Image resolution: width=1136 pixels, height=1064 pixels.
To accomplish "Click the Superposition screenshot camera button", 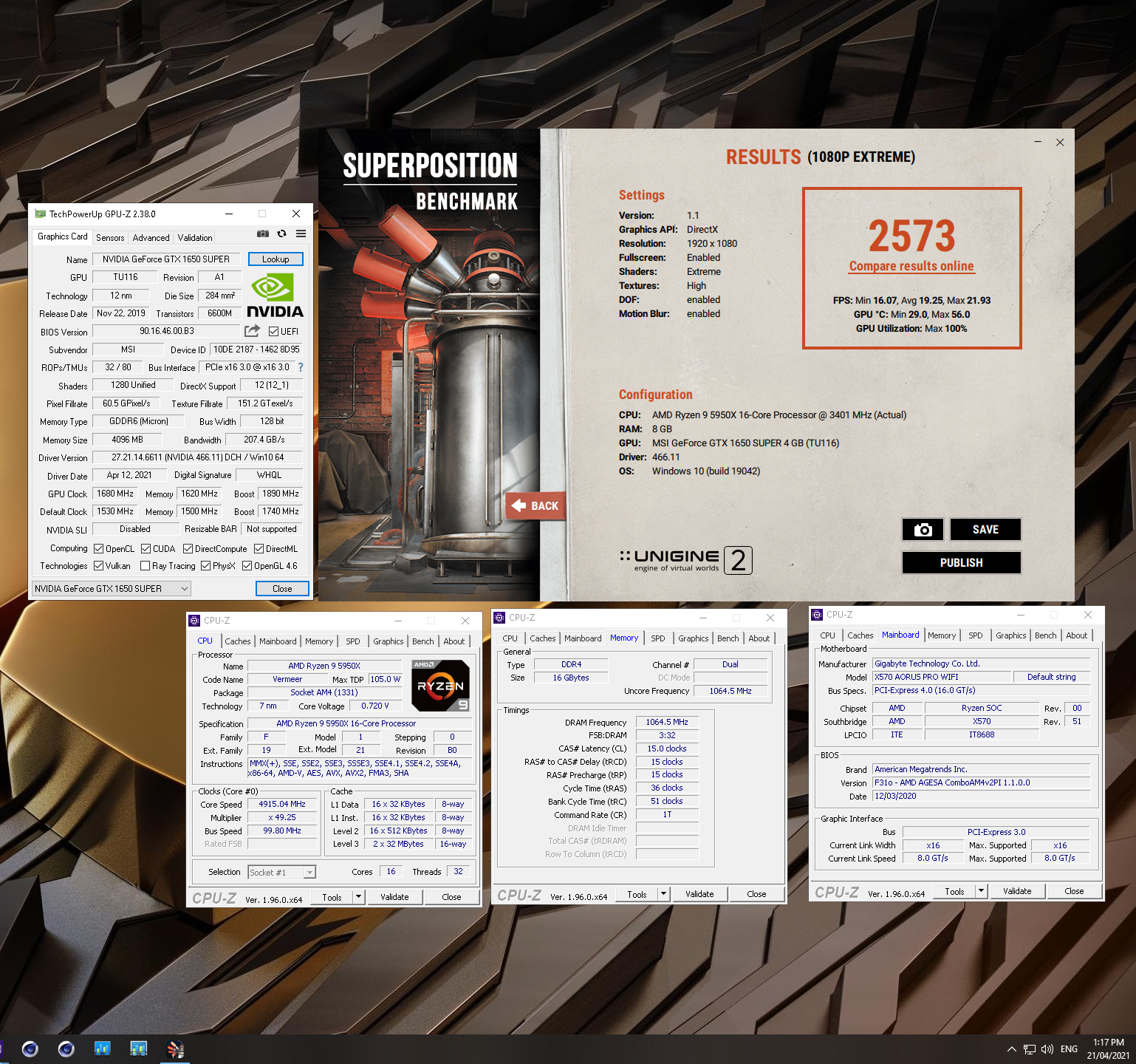I will 923,529.
